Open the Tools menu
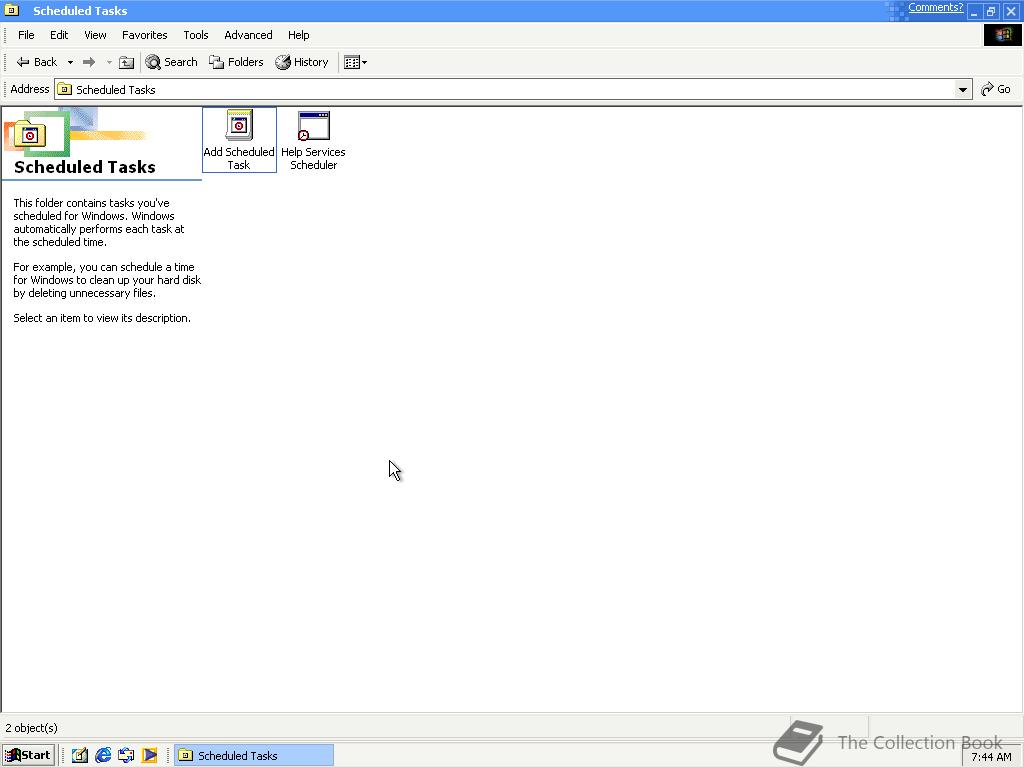The height and width of the screenshot is (768, 1024). pos(195,35)
